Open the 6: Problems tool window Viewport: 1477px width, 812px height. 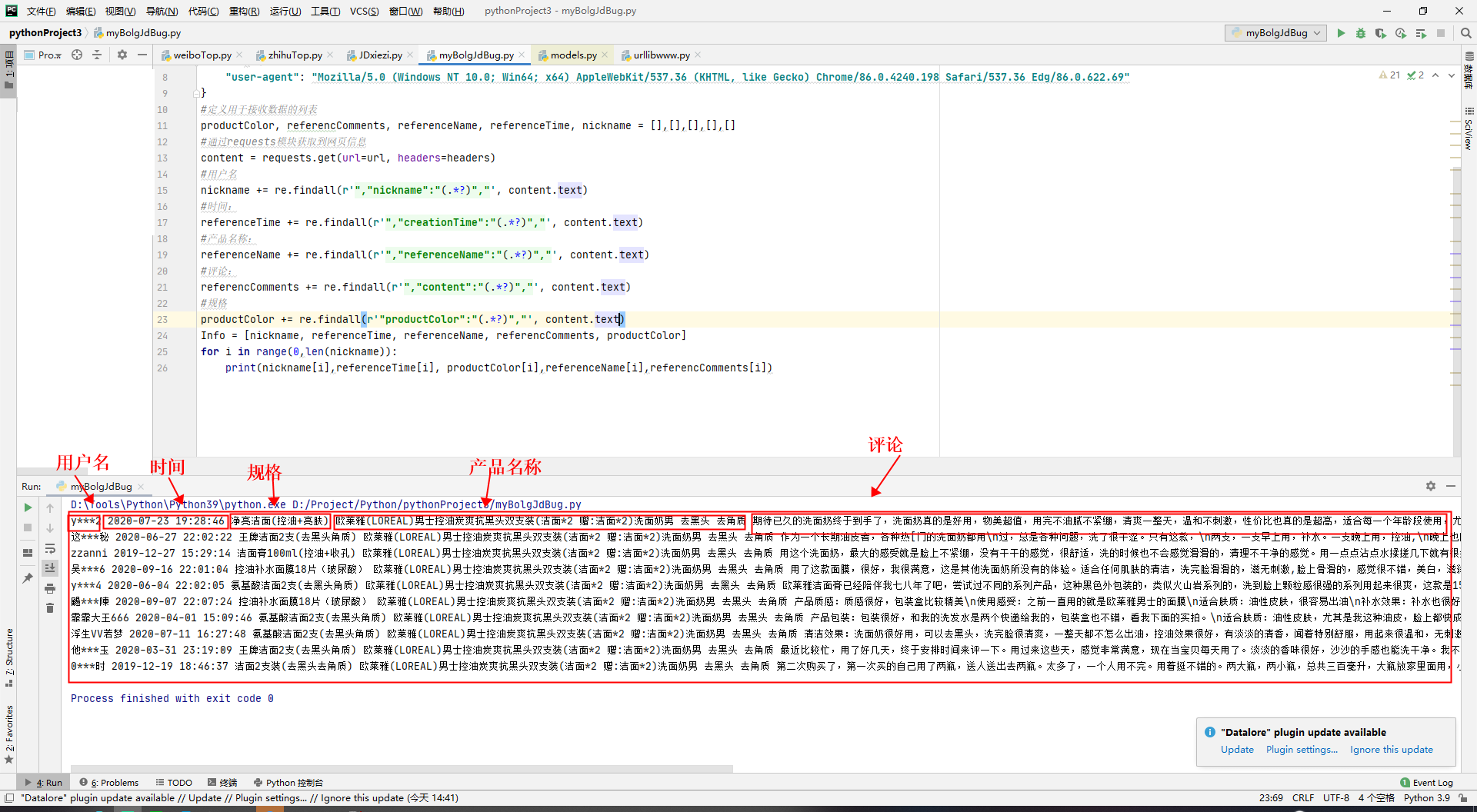click(x=109, y=783)
